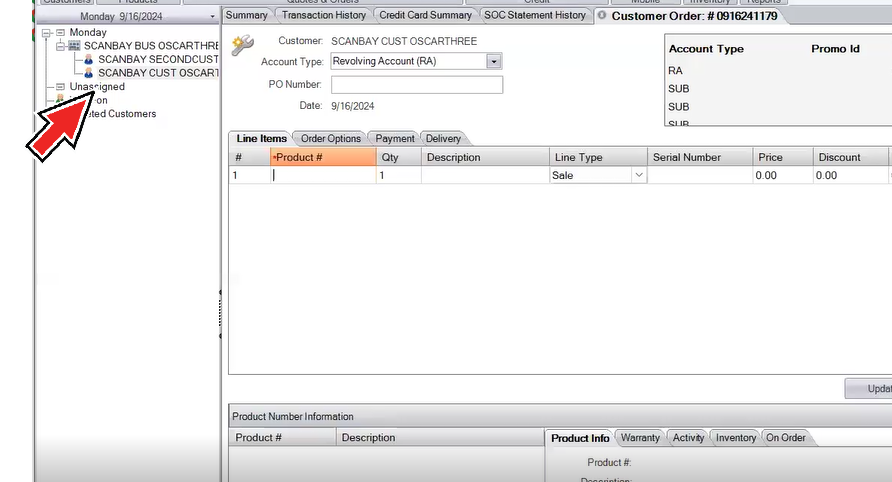Switch to the Transaction History tab

(x=323, y=15)
